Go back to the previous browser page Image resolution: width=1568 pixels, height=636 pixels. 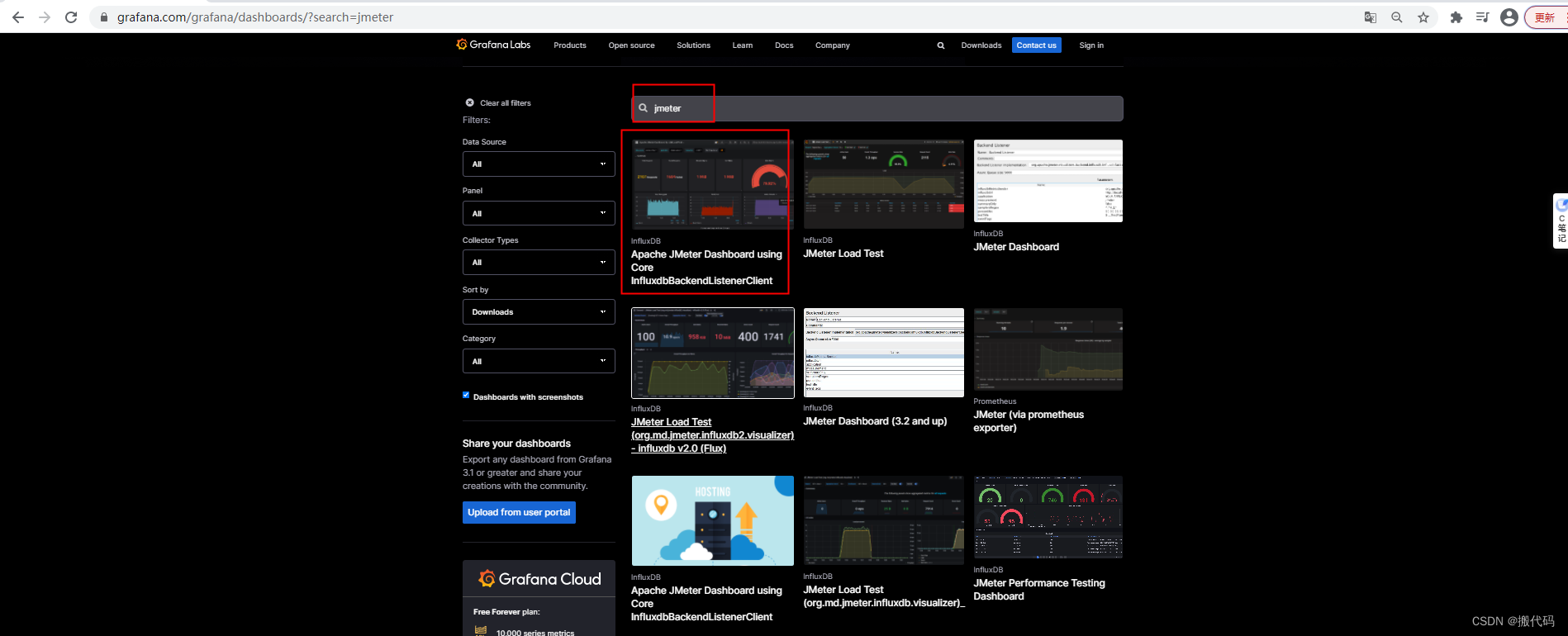(18, 17)
